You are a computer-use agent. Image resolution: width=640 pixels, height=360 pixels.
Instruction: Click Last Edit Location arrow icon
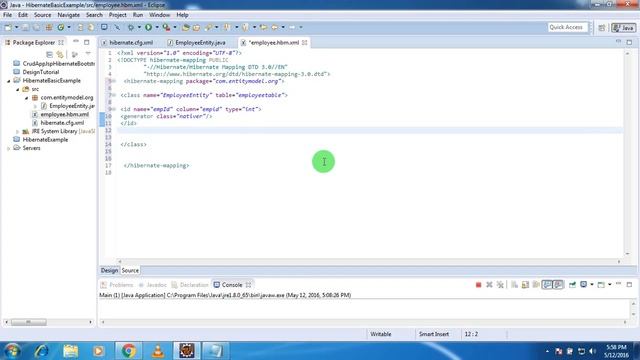pyautogui.click(x=263, y=27)
